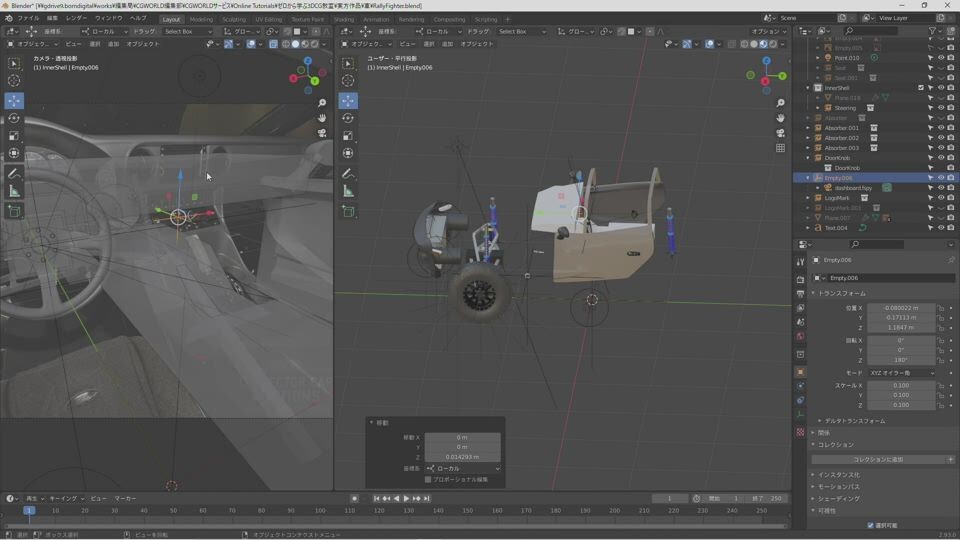
Task: Open the XYZ オイラー角 rotation mode dropdown
Action: [x=901, y=373]
